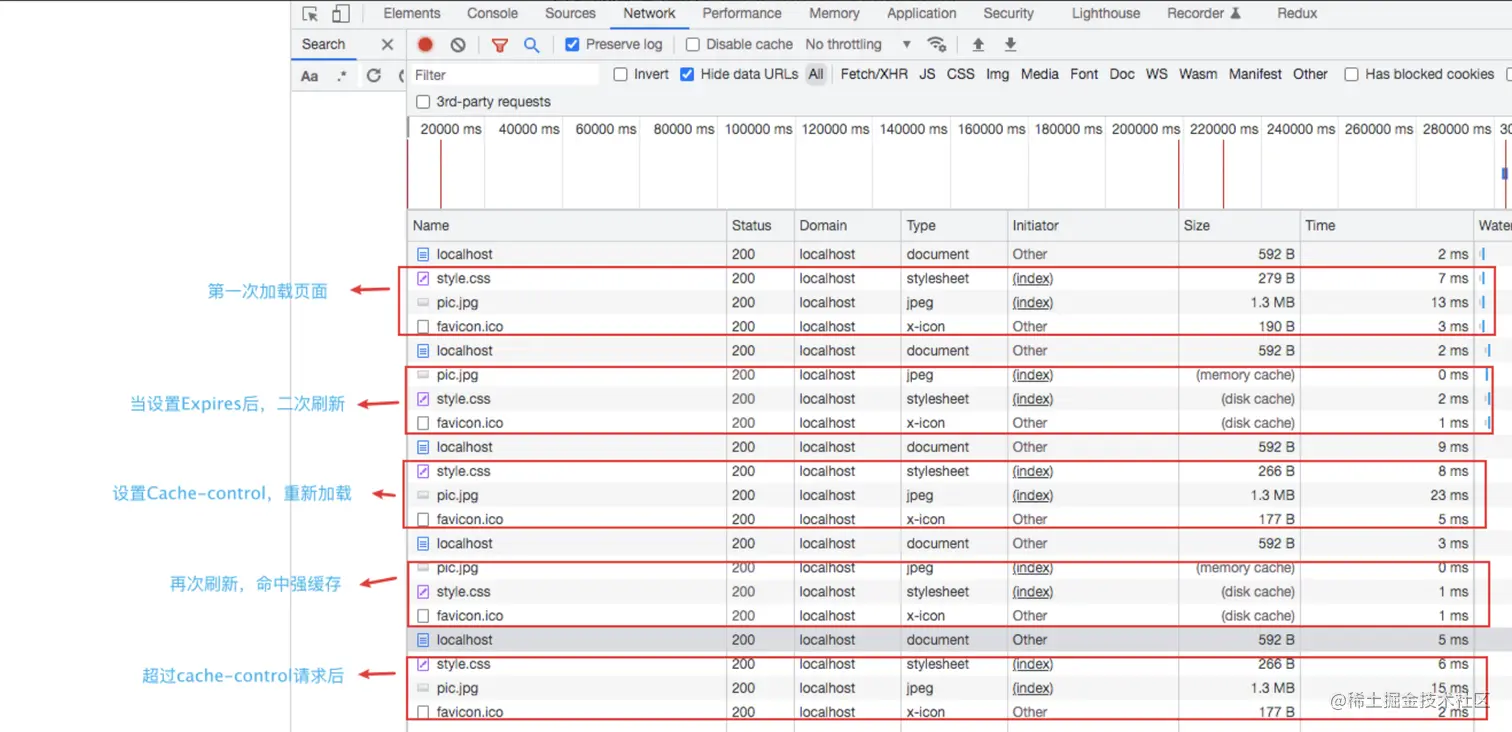Activate the inspect element picker

(311, 14)
